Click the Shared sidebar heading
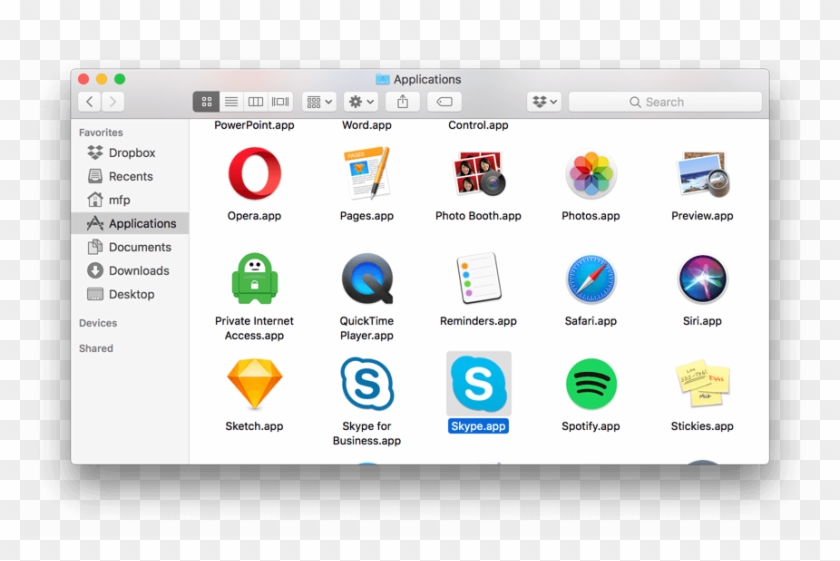The image size is (840, 561). (96, 348)
